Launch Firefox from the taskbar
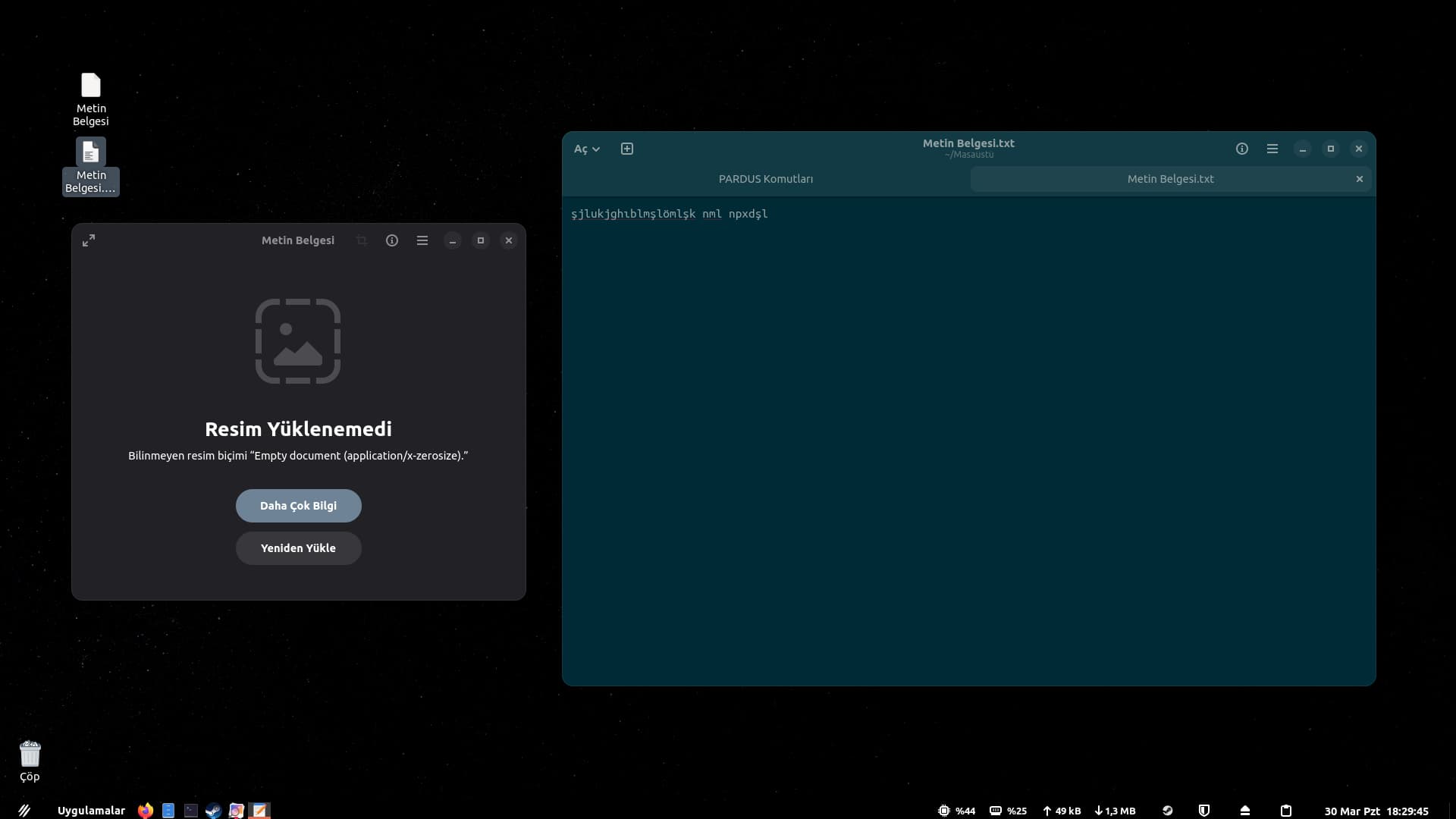This screenshot has height=819, width=1456. [145, 811]
